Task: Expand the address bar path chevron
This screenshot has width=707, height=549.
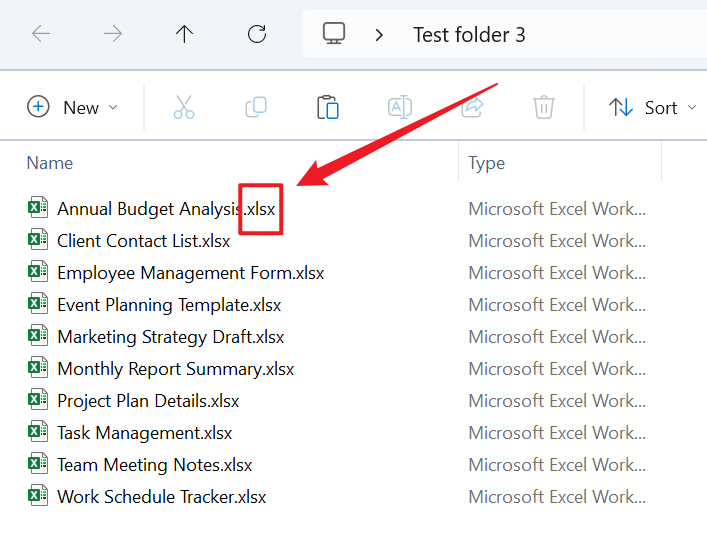Action: point(379,35)
